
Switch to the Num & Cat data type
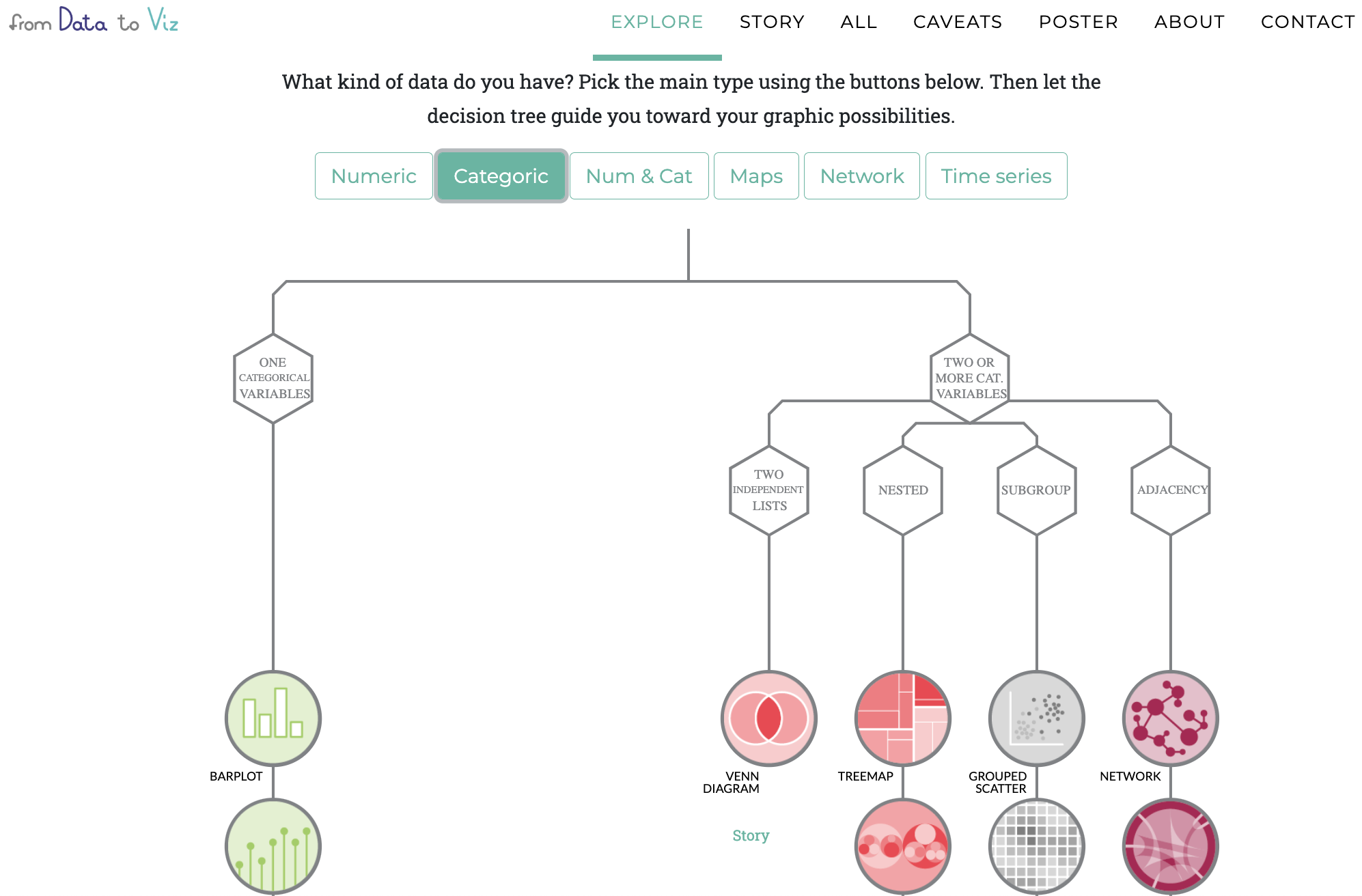click(639, 176)
